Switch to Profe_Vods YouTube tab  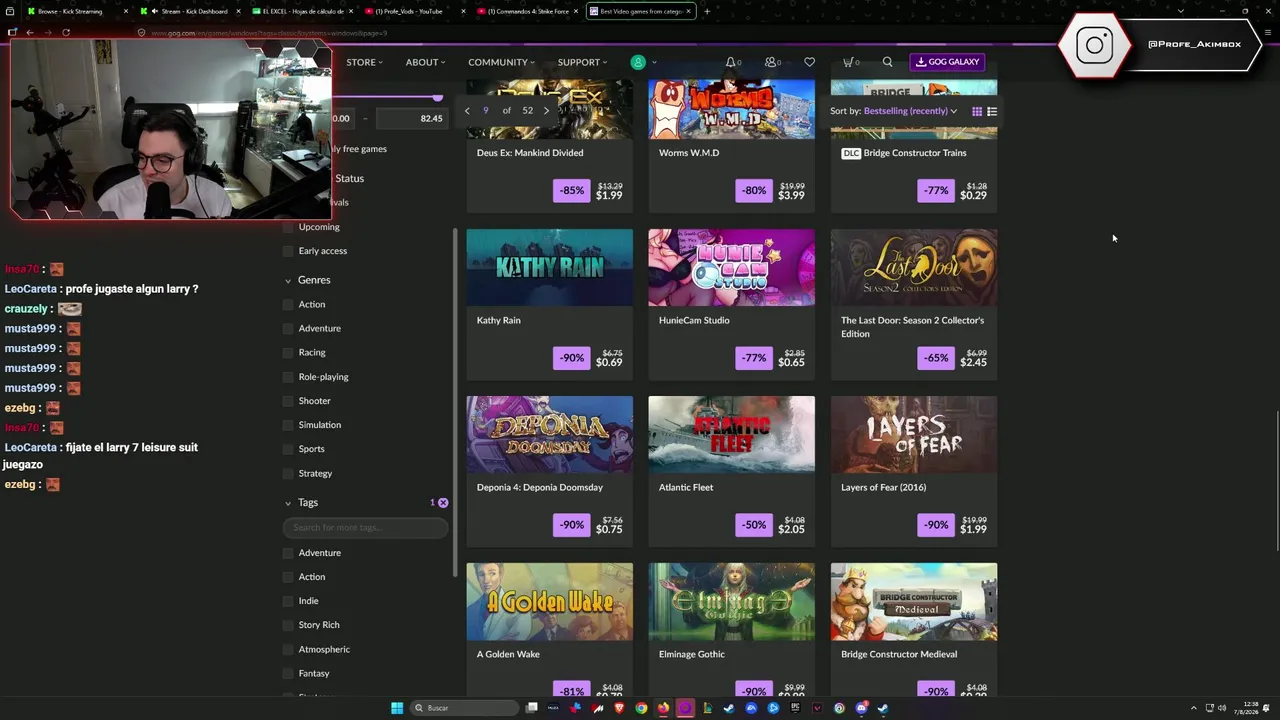(414, 11)
